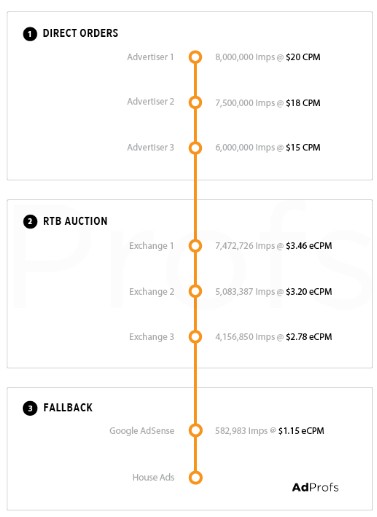Select the Exchange 3 orange node
The height and width of the screenshot is (517, 377).
[195, 336]
